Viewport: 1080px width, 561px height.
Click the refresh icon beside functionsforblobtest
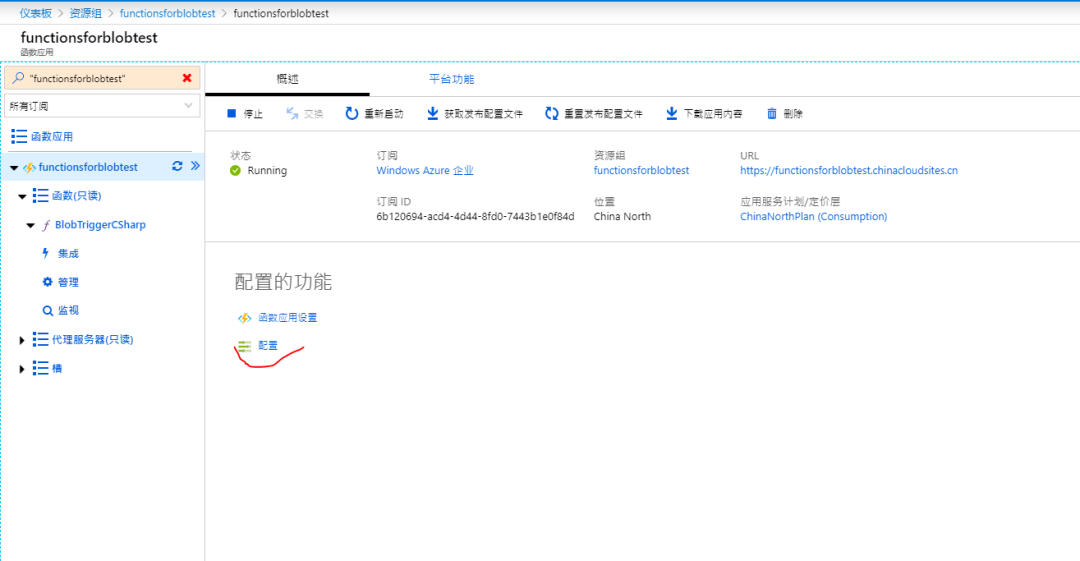pyautogui.click(x=177, y=166)
